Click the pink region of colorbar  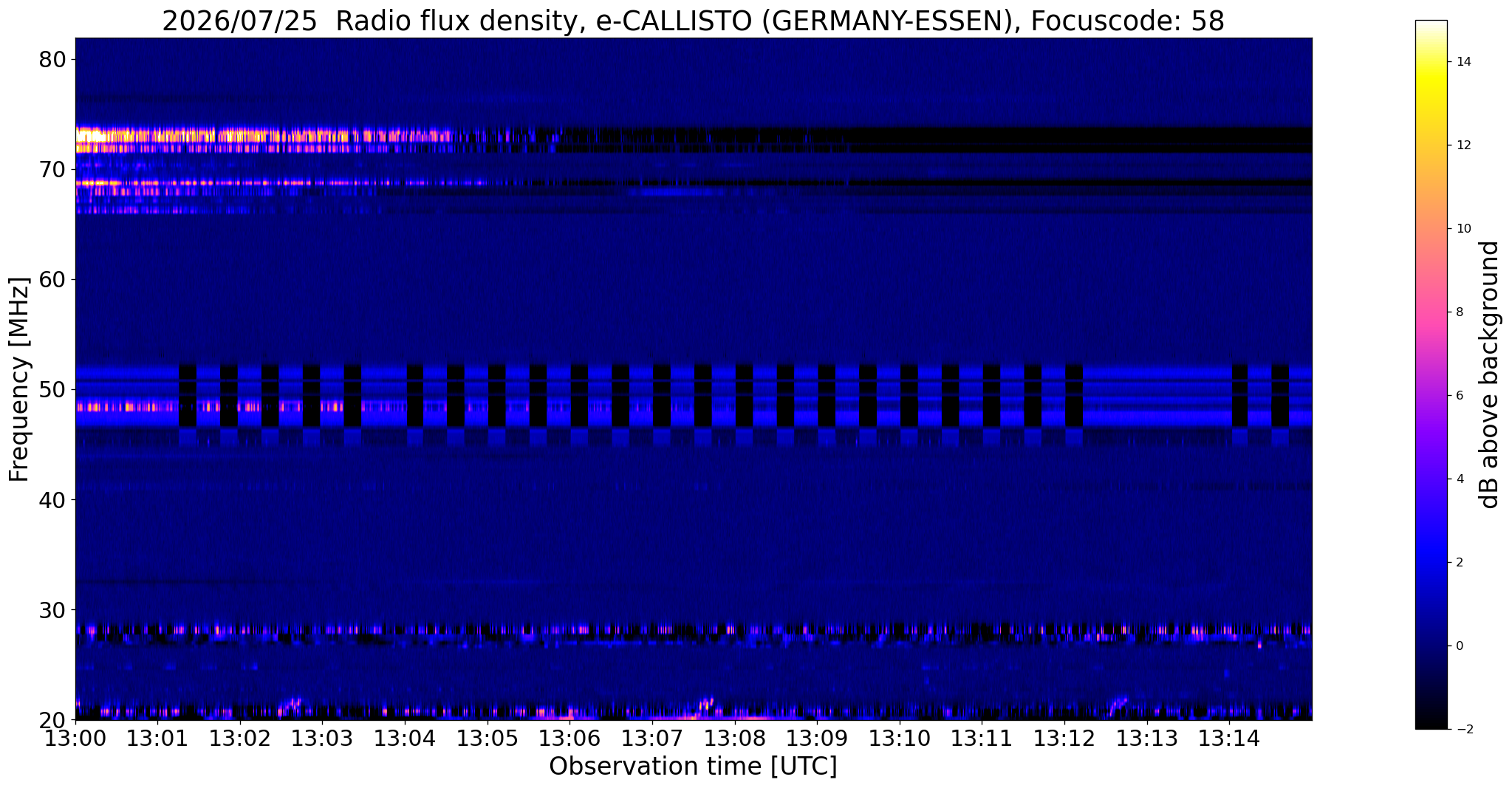pos(1431,310)
